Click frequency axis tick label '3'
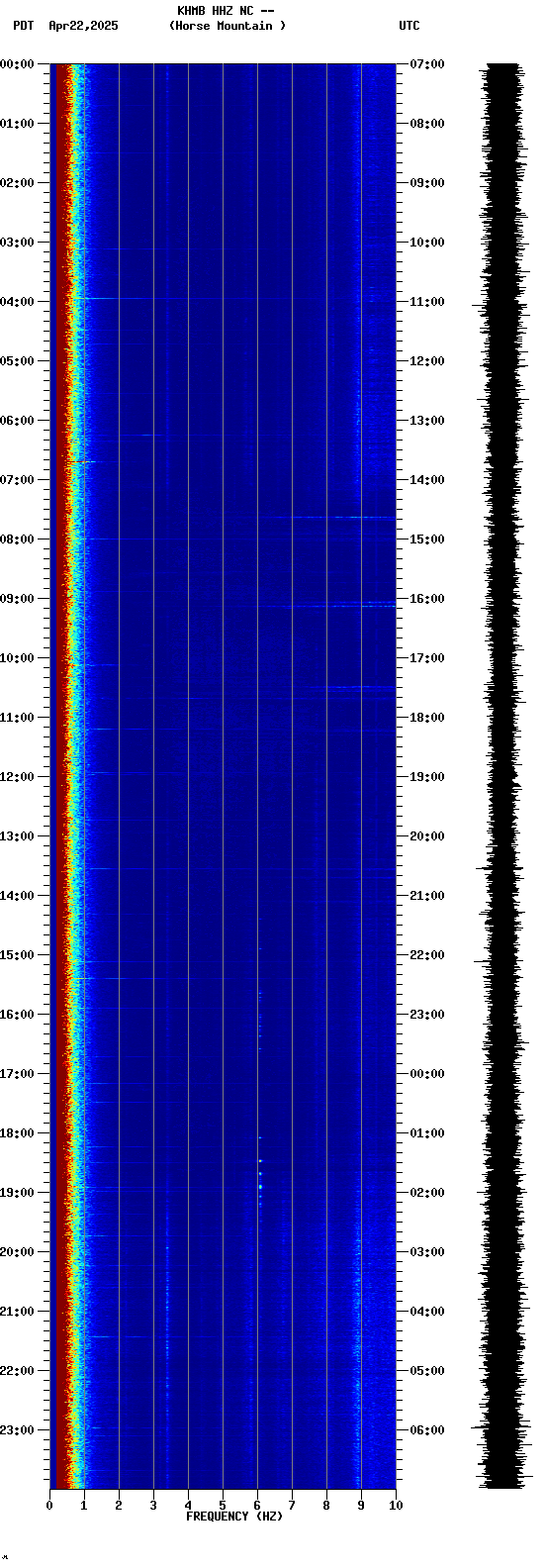This screenshot has height=1568, width=546. (x=153, y=1506)
